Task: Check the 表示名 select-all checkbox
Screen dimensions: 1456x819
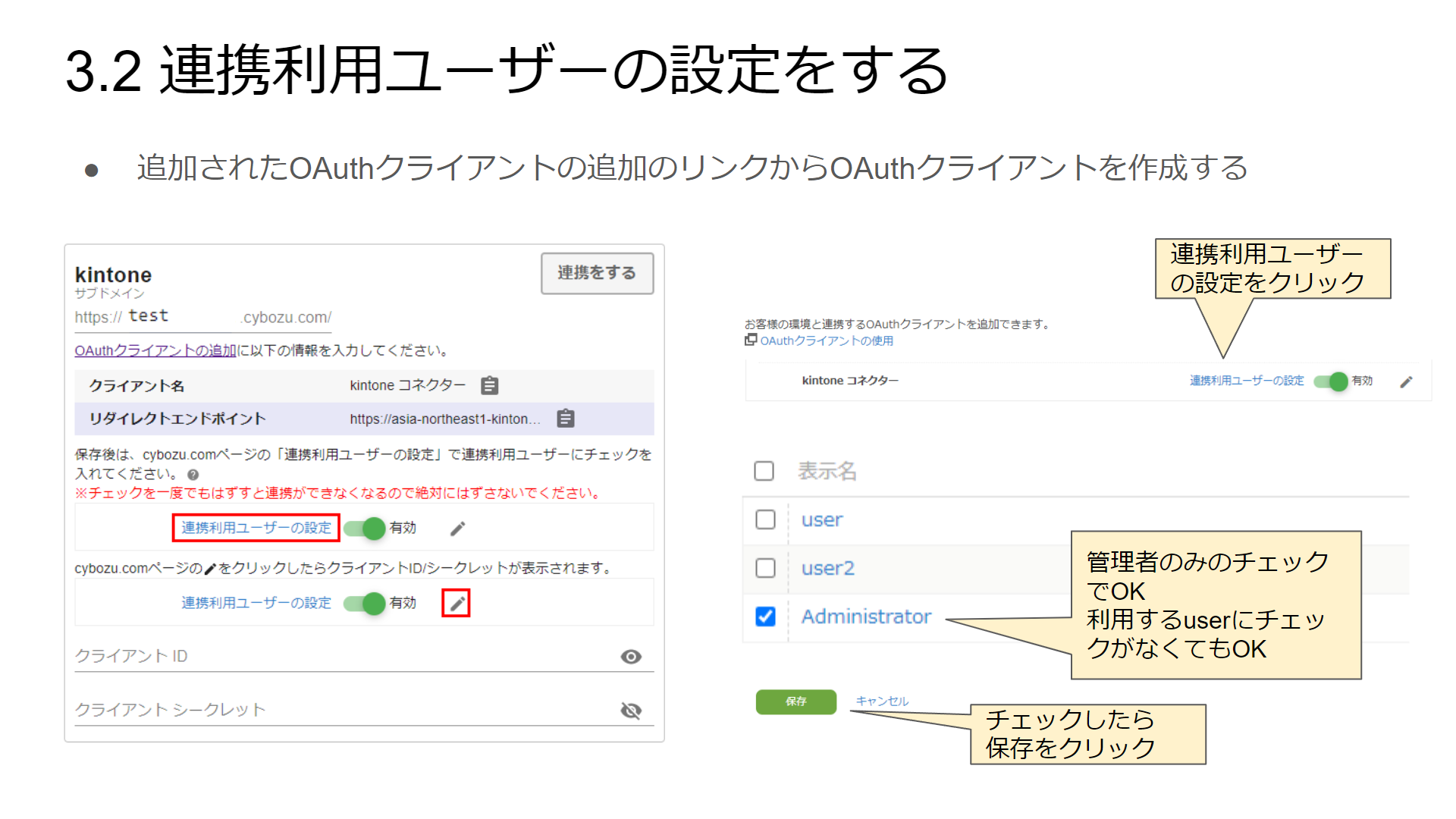Action: click(x=764, y=471)
